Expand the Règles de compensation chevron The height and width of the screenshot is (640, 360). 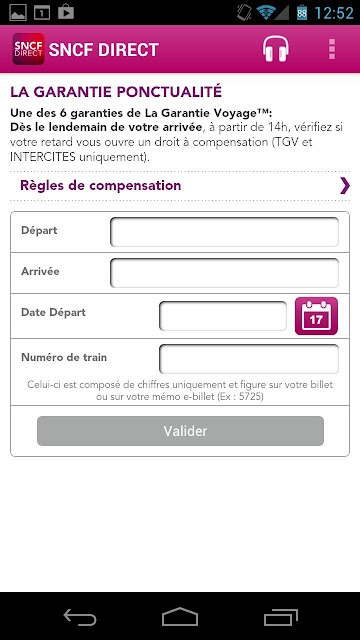[344, 186]
